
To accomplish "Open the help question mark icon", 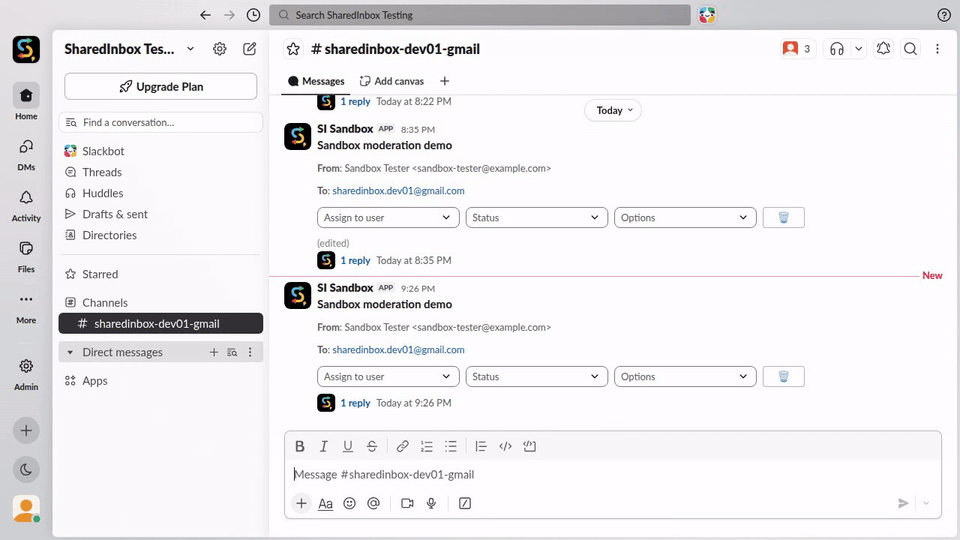I will click(943, 15).
